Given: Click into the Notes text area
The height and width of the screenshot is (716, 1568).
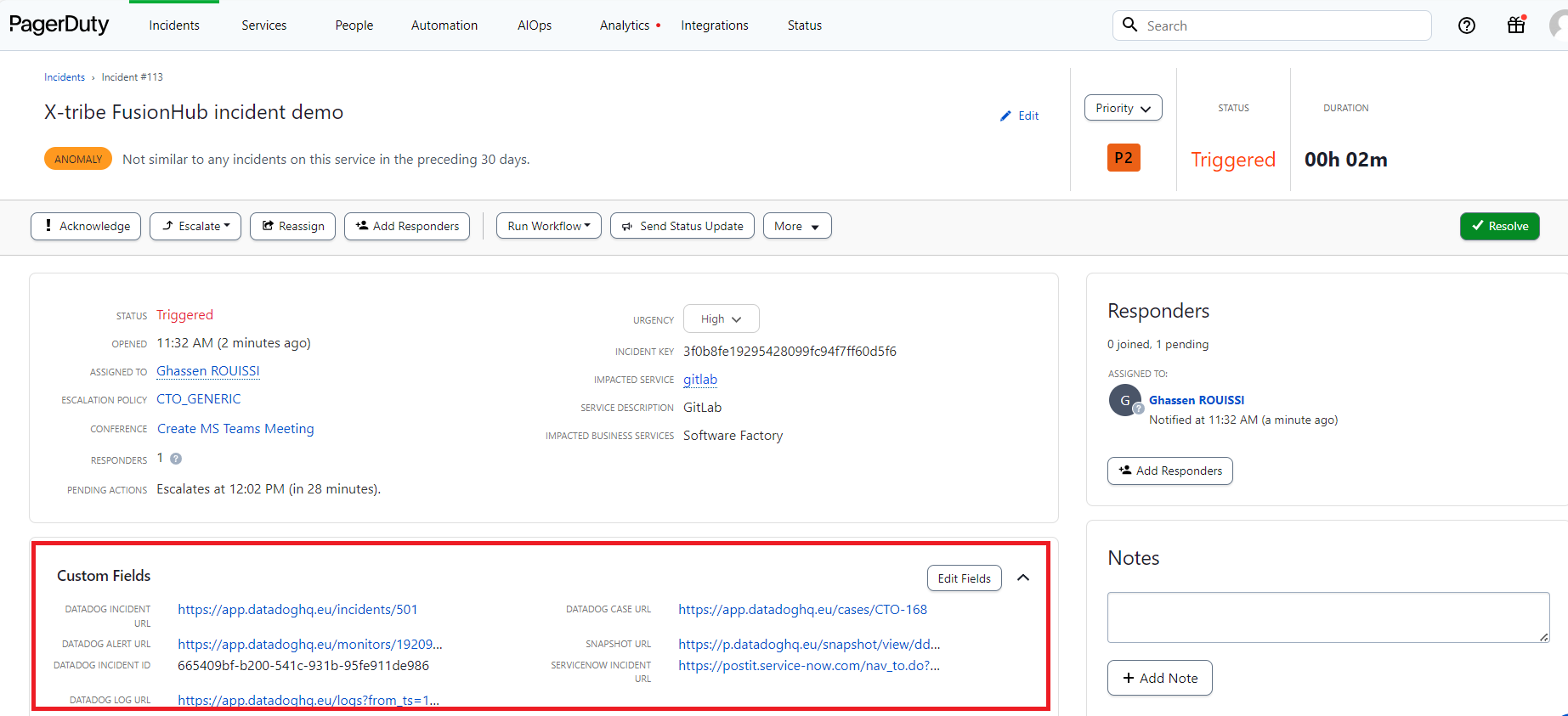Looking at the screenshot, I should [x=1328, y=617].
